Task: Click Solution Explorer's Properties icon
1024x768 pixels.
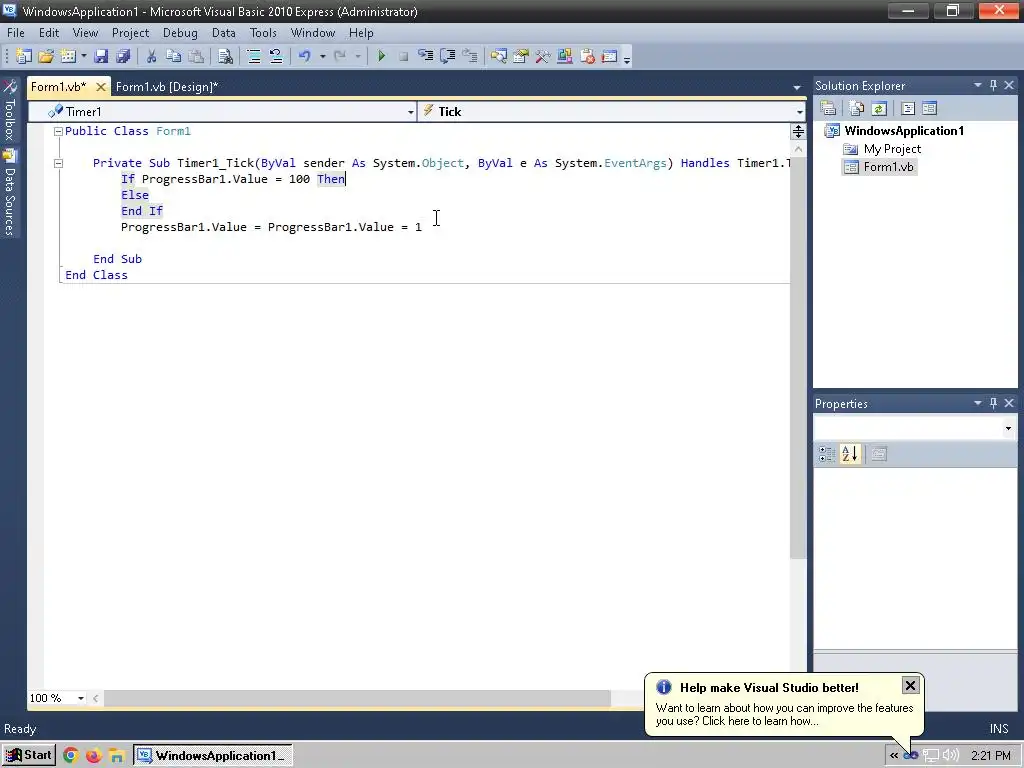Action: pyautogui.click(x=828, y=108)
